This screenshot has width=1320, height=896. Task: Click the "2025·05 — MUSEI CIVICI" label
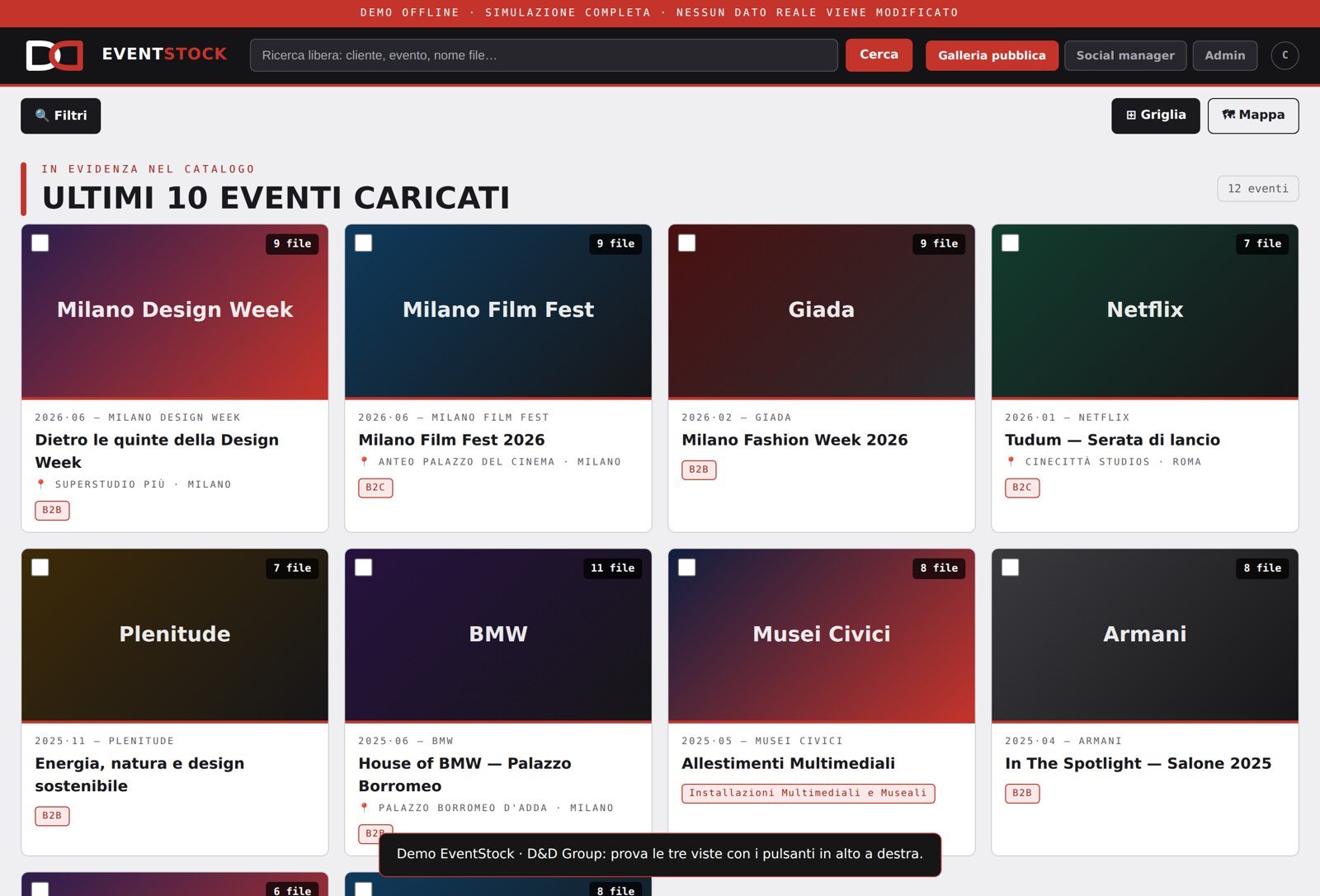(x=762, y=741)
